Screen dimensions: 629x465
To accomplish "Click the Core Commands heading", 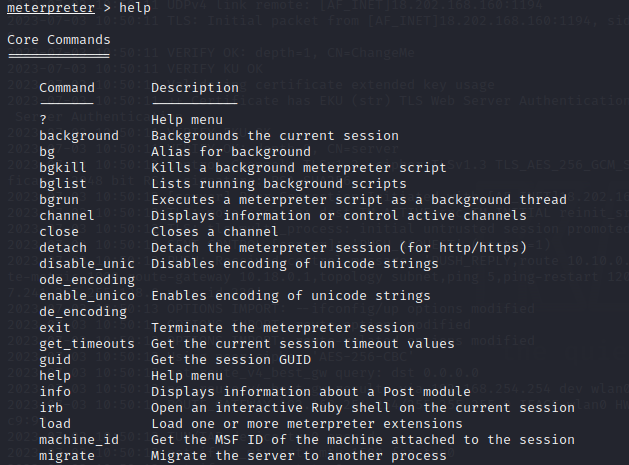I will tap(59, 40).
